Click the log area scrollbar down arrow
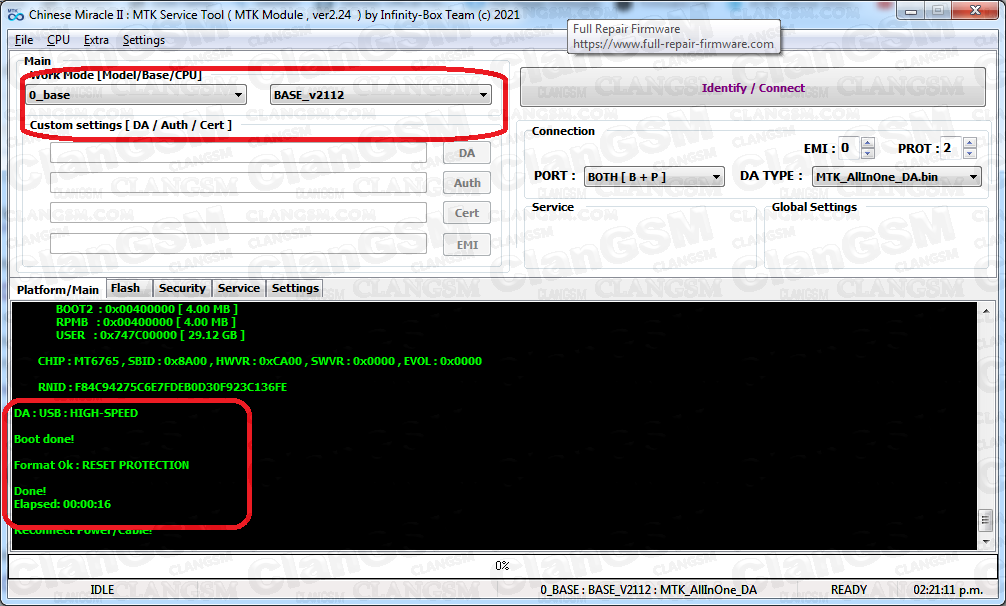Image resolution: width=1006 pixels, height=606 pixels. coord(985,542)
